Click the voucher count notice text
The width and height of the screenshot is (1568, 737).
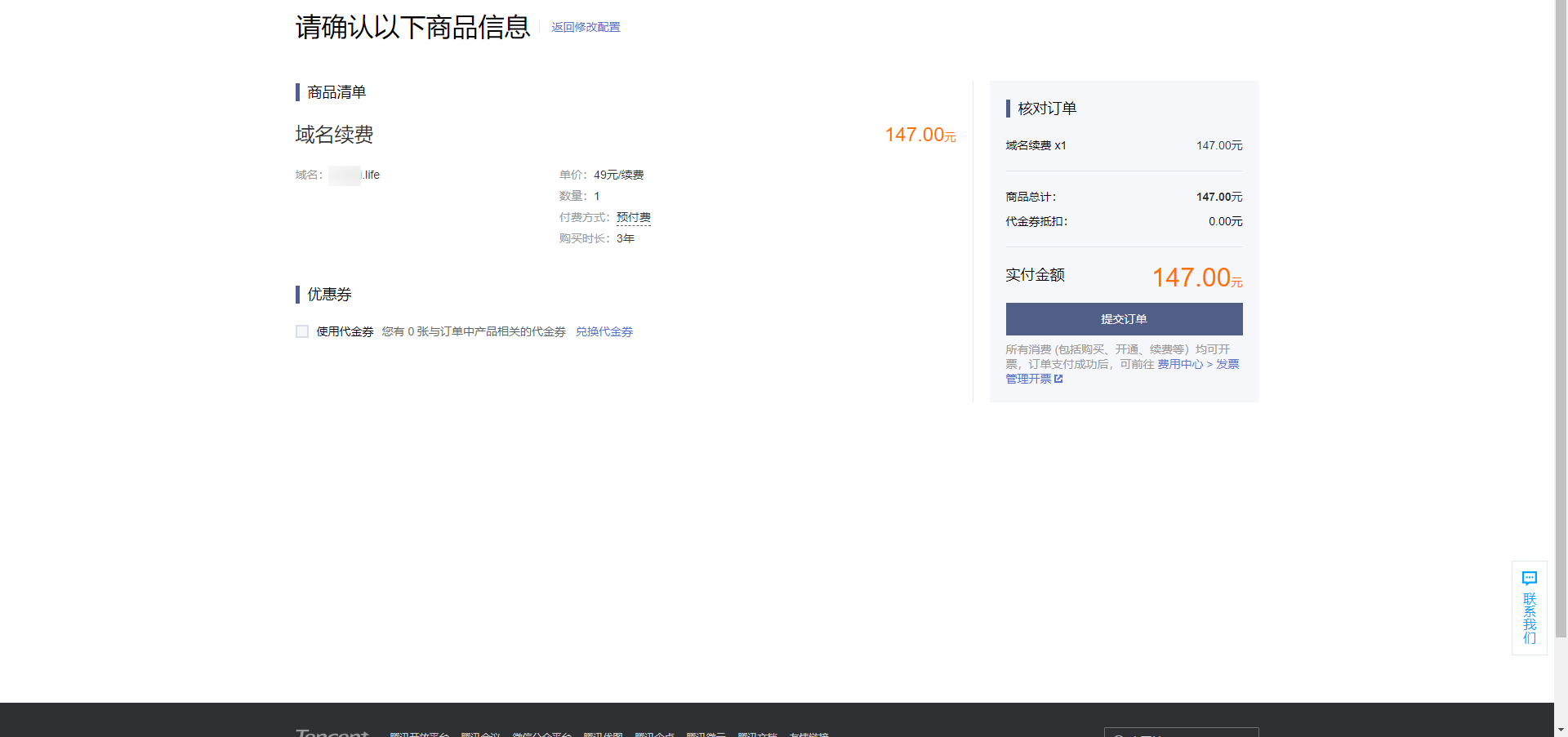(474, 331)
